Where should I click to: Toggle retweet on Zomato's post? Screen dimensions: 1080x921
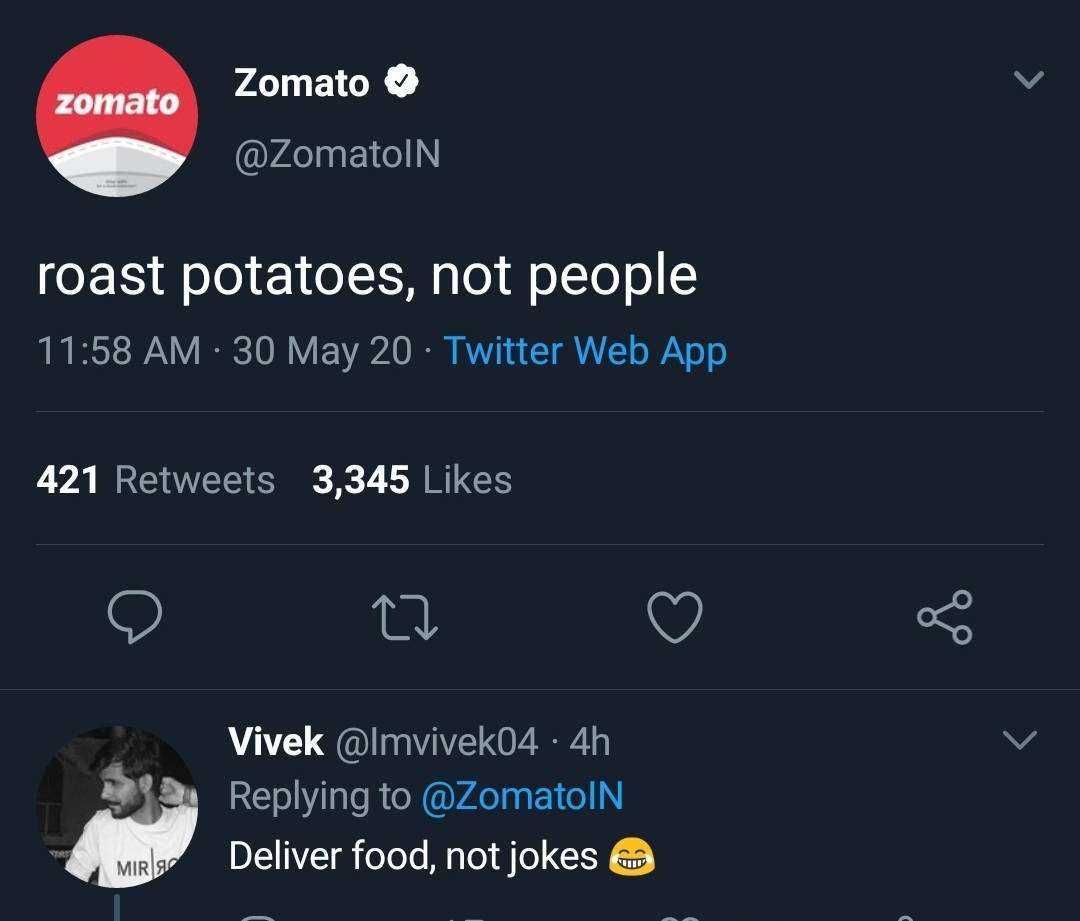405,618
